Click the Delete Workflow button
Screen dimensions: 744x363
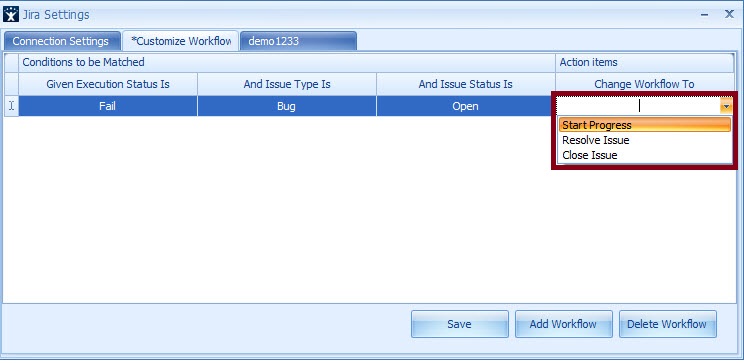click(667, 324)
